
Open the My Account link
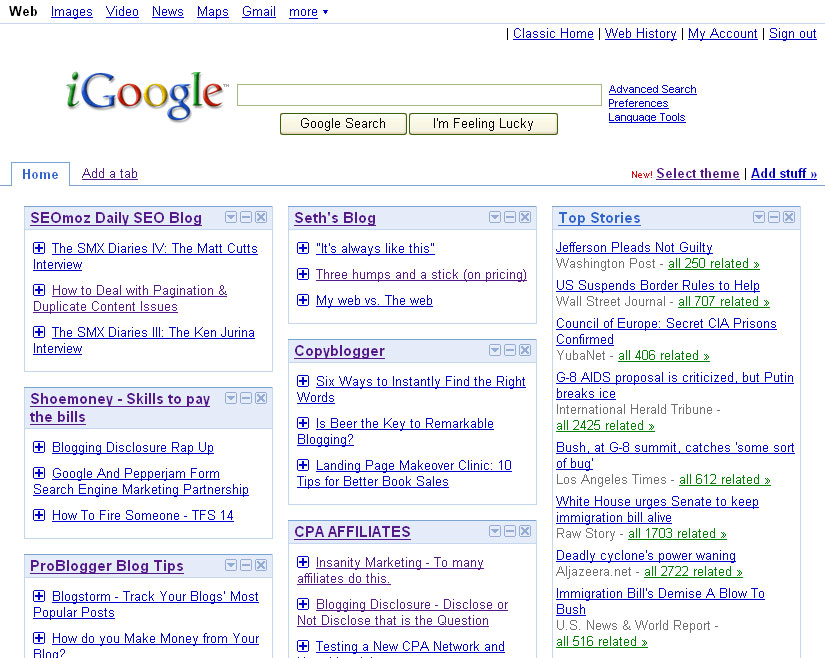[723, 34]
